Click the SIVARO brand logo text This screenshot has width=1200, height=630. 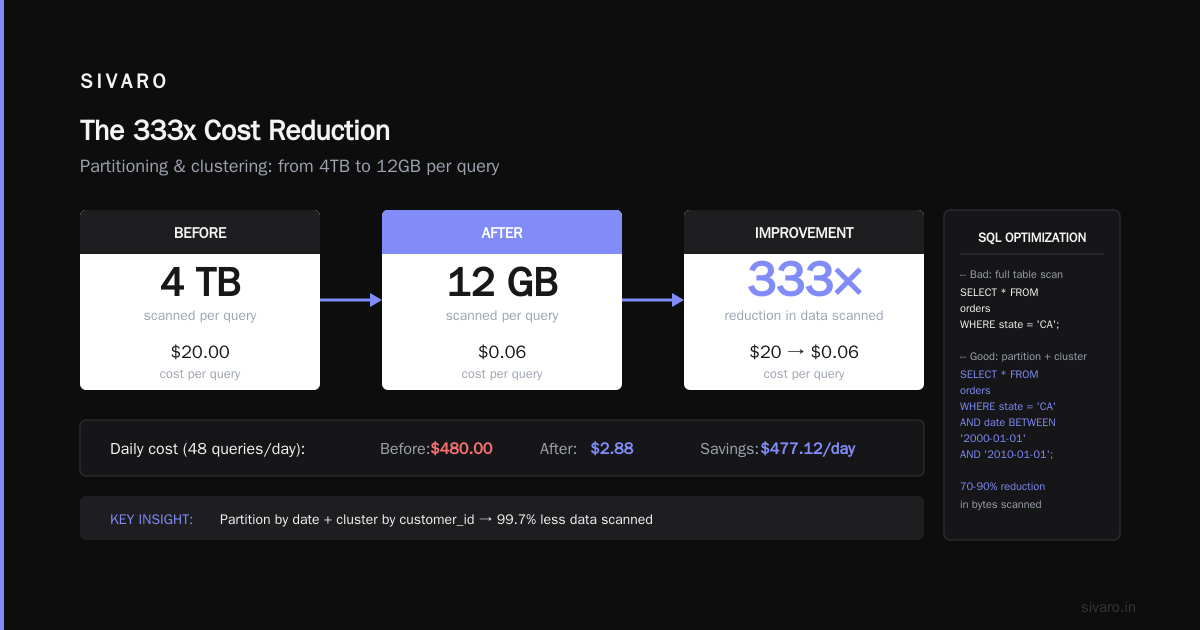[124, 82]
